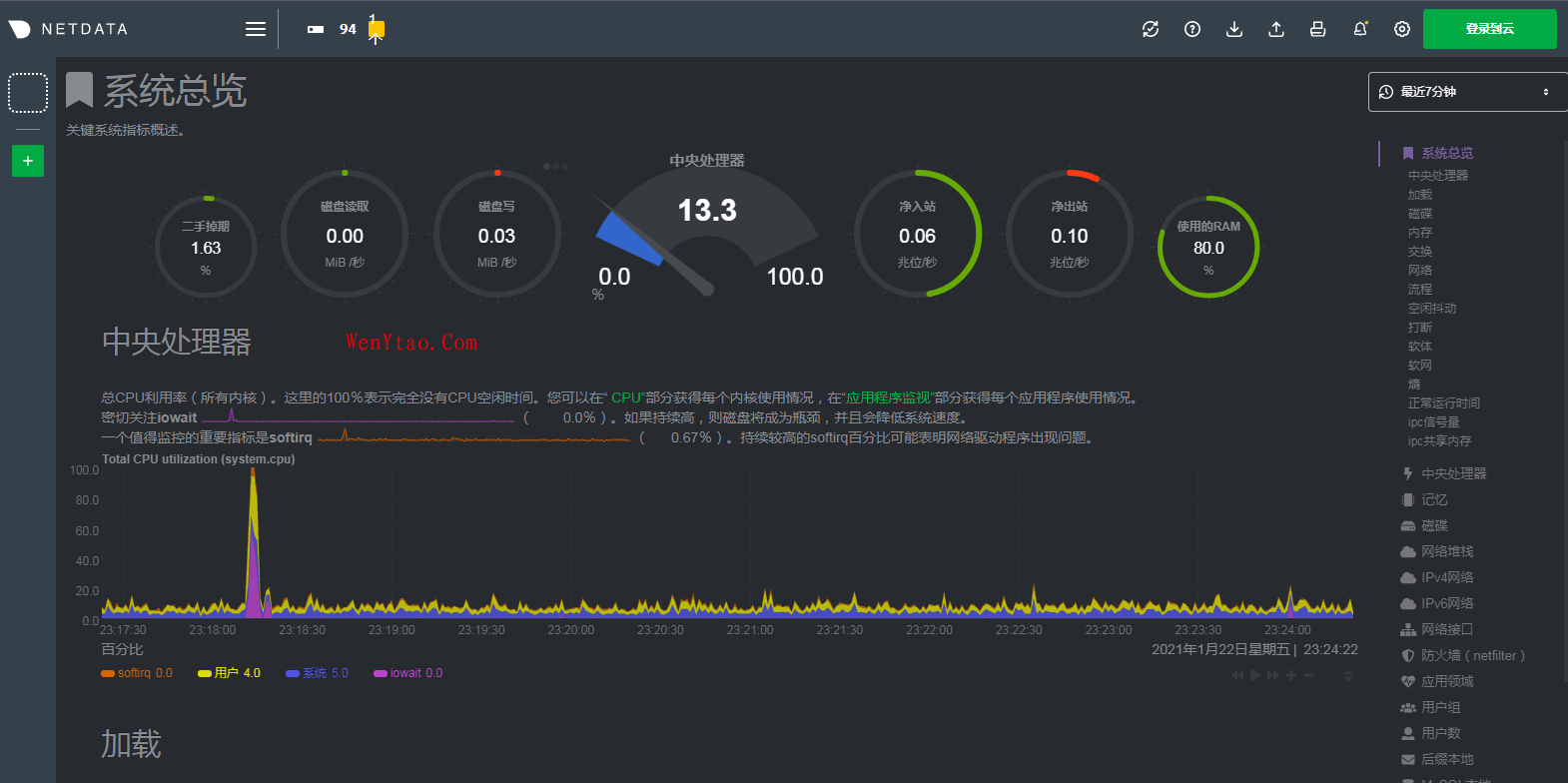Toggle 用户 dimension in chart legend

click(x=230, y=673)
